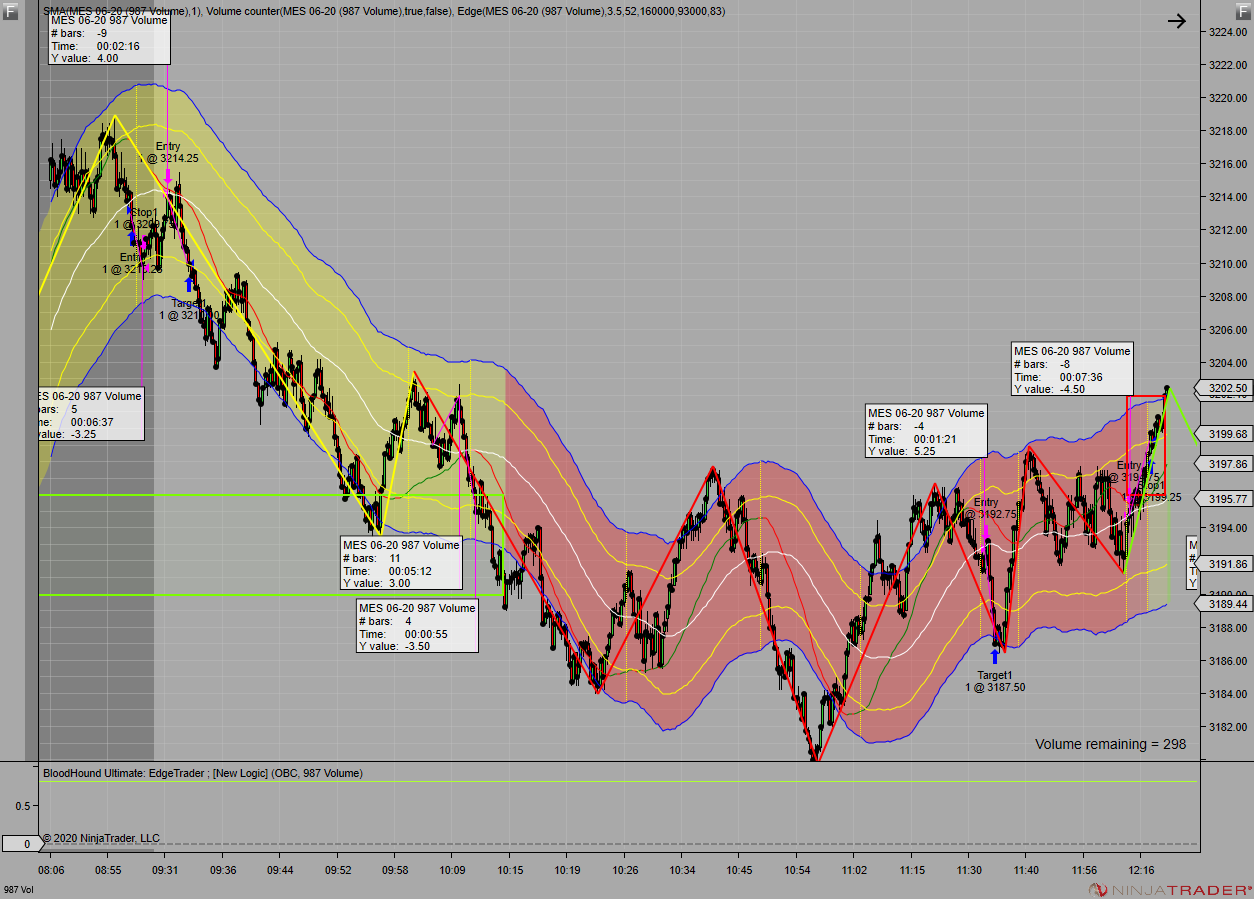Viewport: 1254px width, 899px height.
Task: Click the 11:15 time axis label
Action: [912, 871]
